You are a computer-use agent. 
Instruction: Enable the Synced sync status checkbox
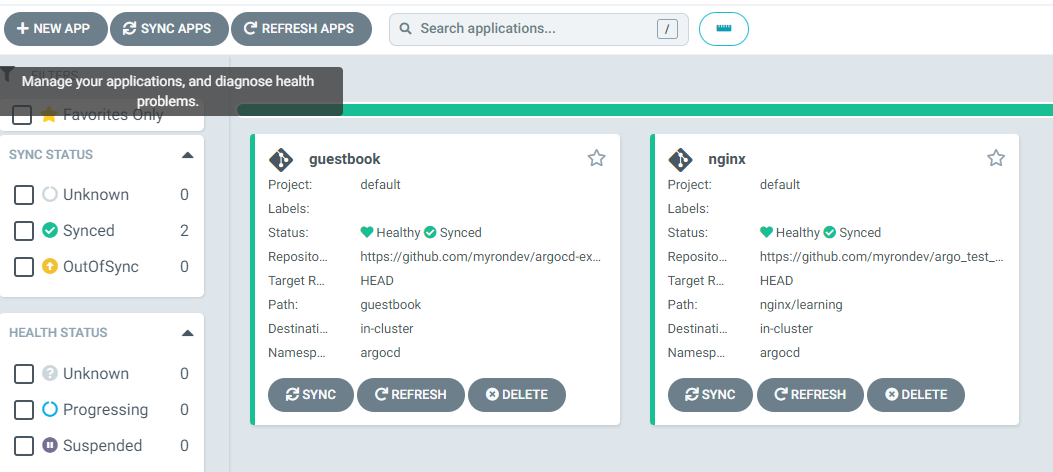coord(24,231)
